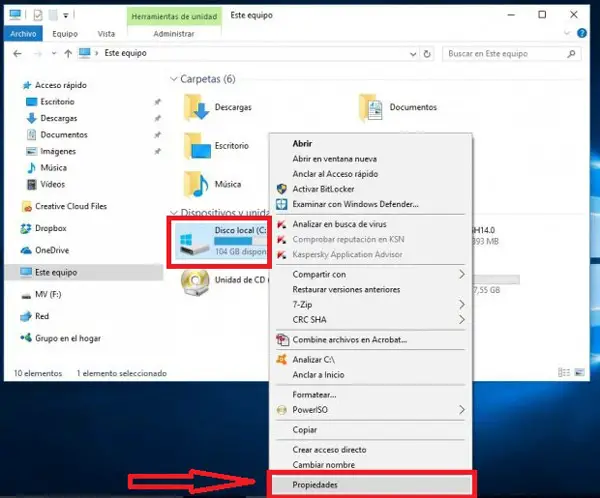Image resolution: width=600 pixels, height=498 pixels.
Task: Select Este equipo in the sidebar
Action: [x=56, y=272]
